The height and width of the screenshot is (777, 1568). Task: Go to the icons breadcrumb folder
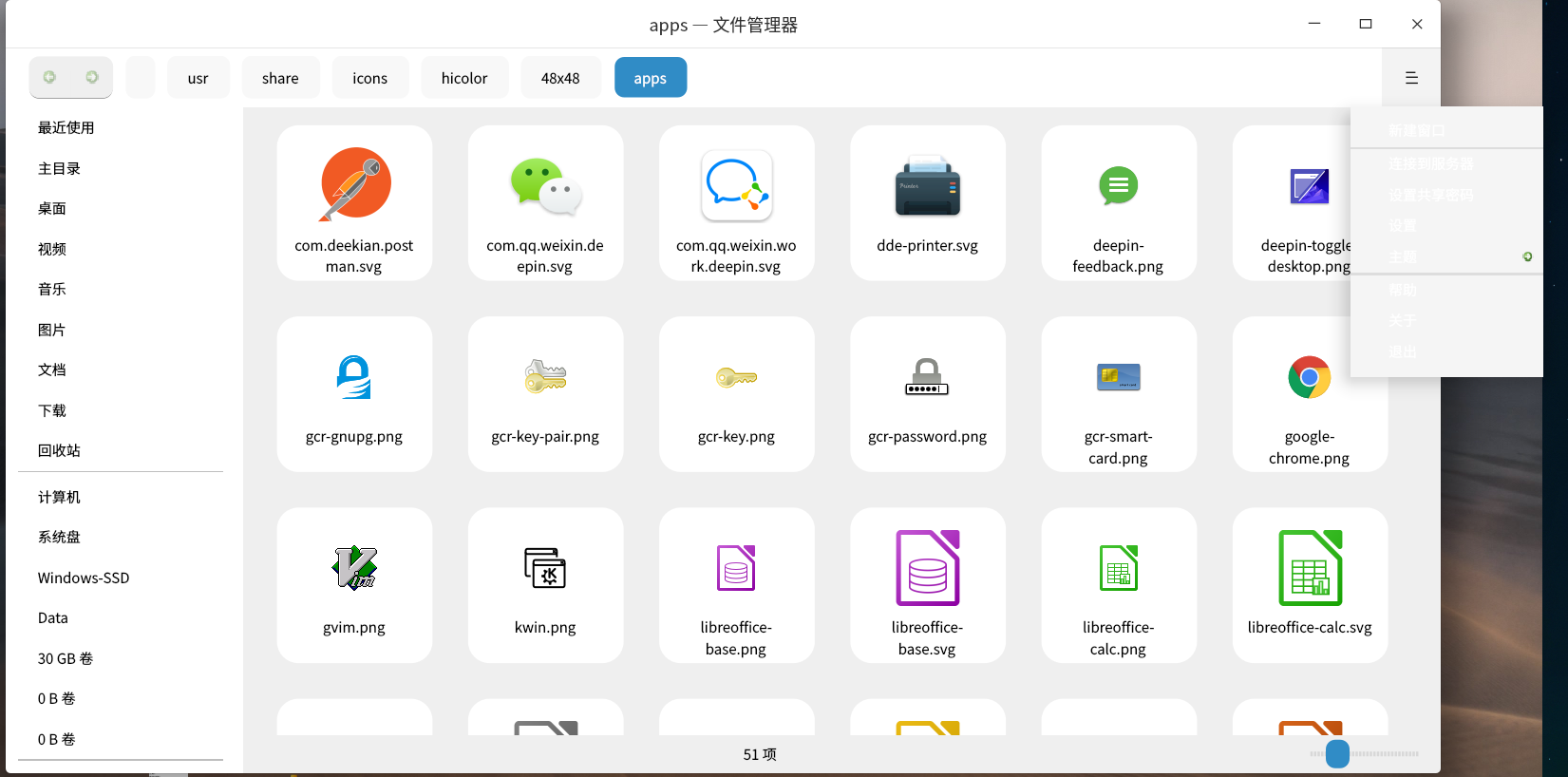pyautogui.click(x=369, y=78)
